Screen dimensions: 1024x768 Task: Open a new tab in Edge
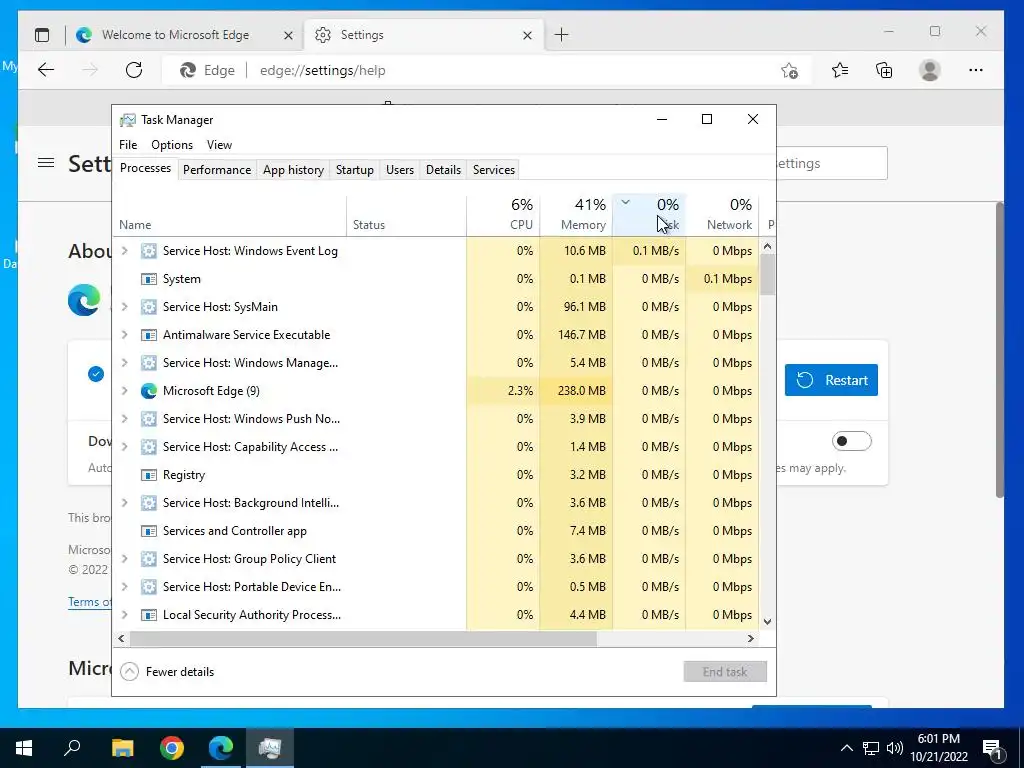point(562,35)
